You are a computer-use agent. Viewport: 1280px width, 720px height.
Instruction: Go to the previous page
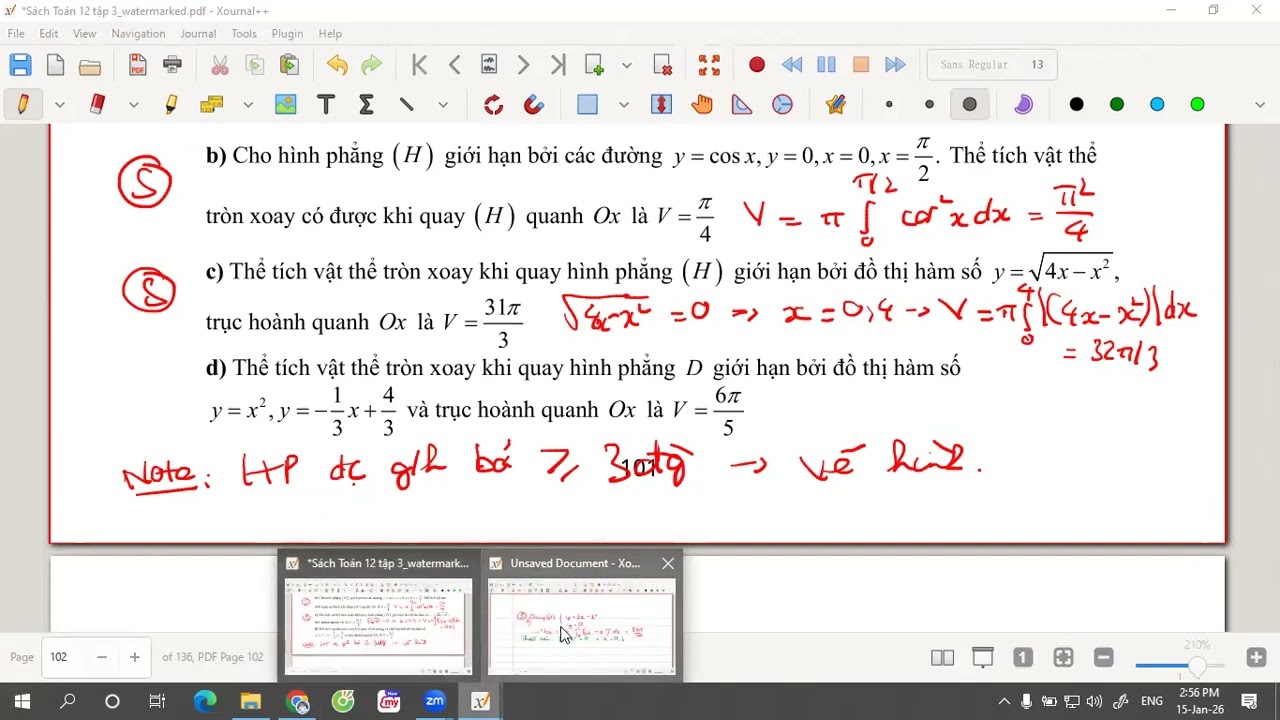pyautogui.click(x=454, y=65)
